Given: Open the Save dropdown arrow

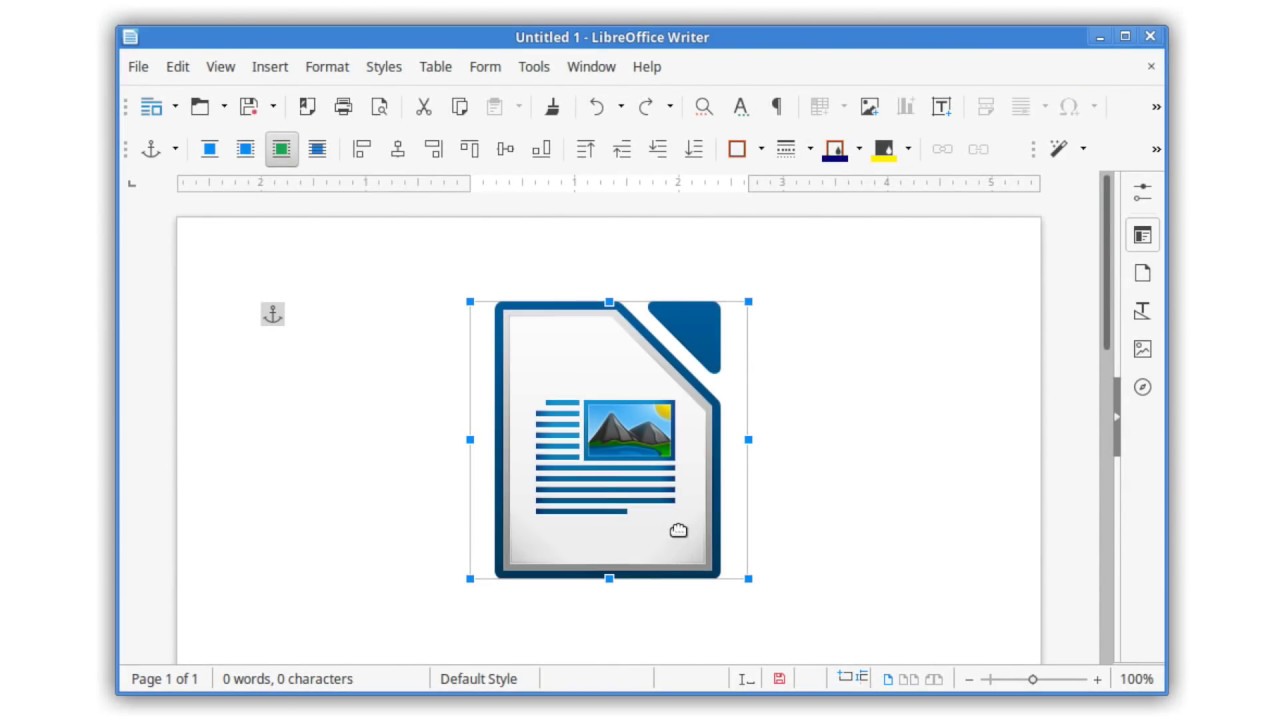Looking at the screenshot, I should (x=272, y=107).
